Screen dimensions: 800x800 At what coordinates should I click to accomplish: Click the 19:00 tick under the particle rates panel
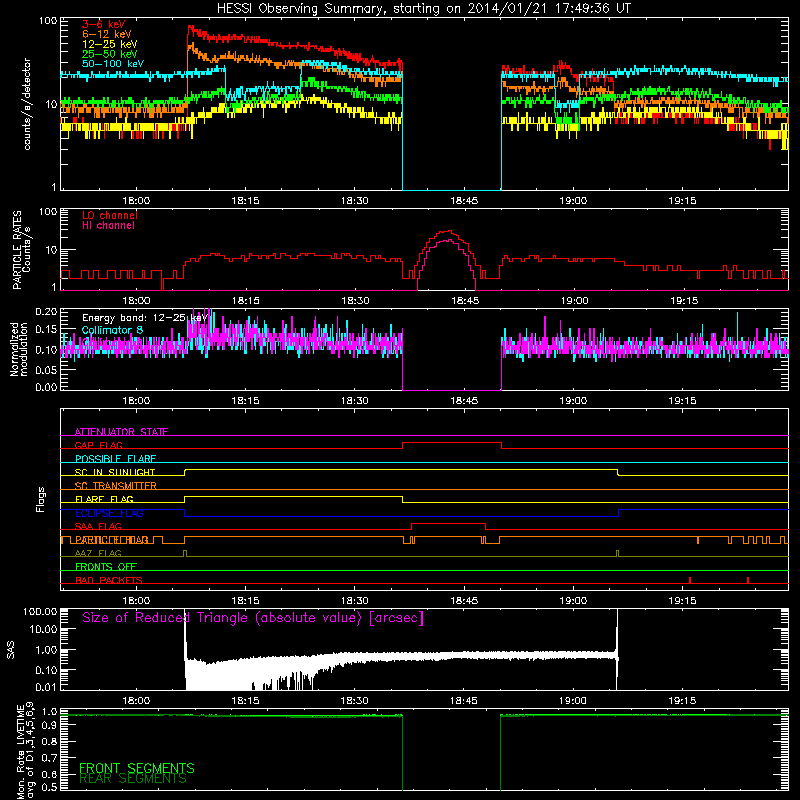click(x=573, y=301)
